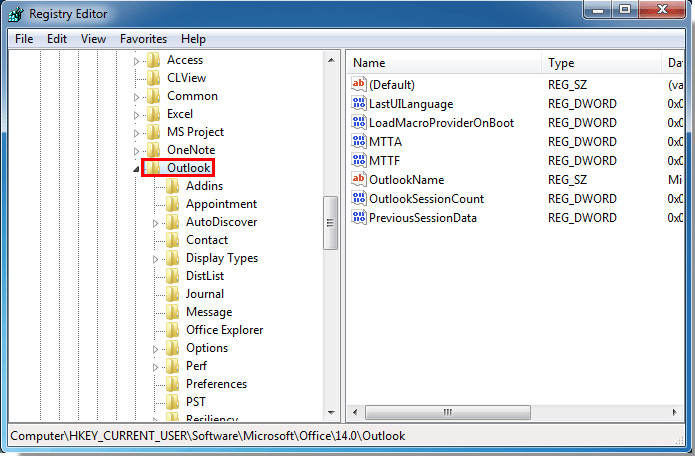Open the Help menu
The width and height of the screenshot is (695, 456).
click(x=193, y=39)
